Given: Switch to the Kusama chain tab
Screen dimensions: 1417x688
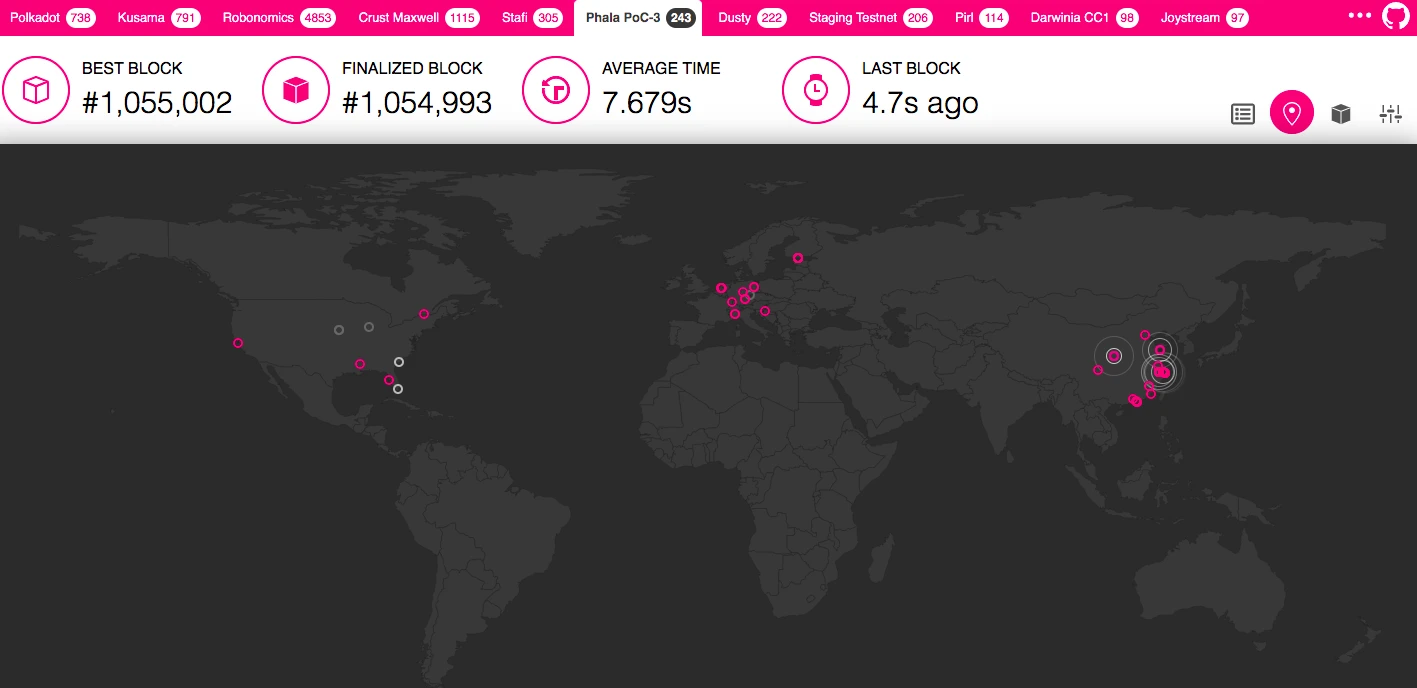Looking at the screenshot, I should point(159,18).
